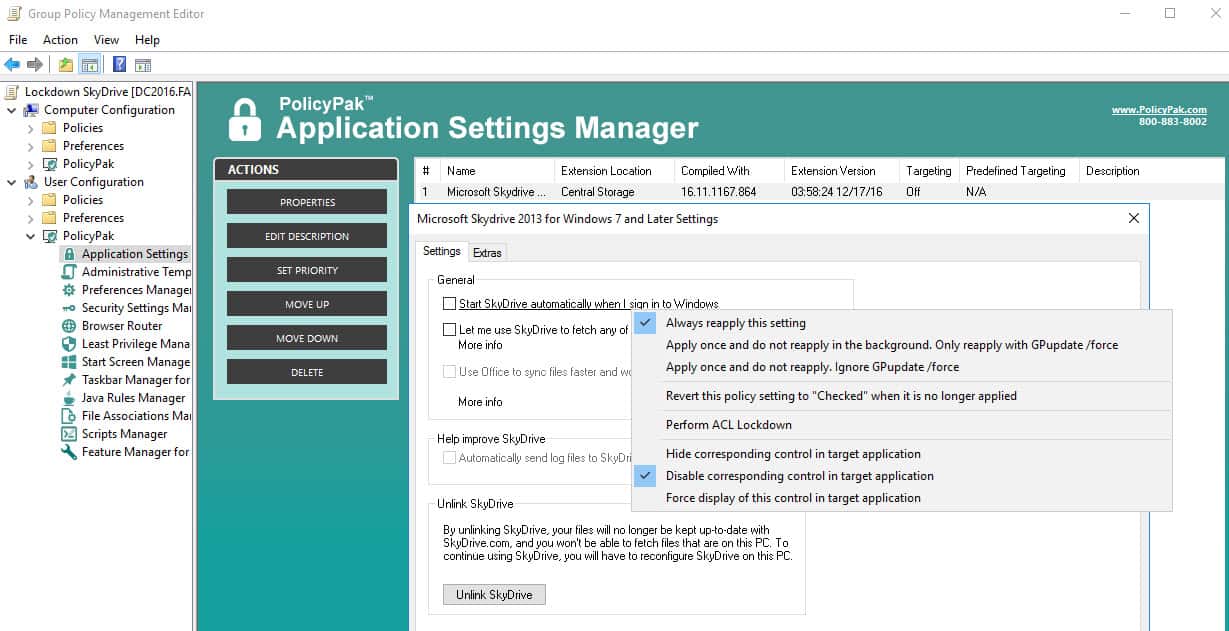Open the Action menu

[60, 40]
